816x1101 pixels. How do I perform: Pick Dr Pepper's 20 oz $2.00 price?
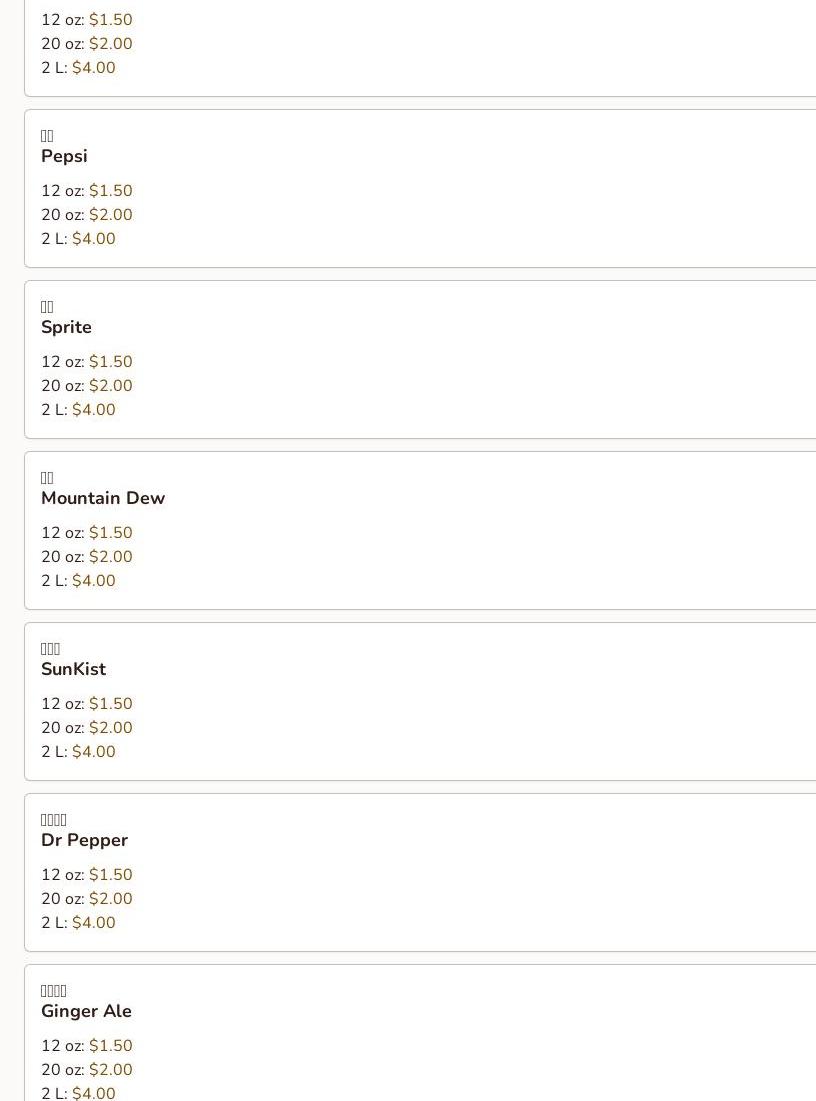(110, 899)
